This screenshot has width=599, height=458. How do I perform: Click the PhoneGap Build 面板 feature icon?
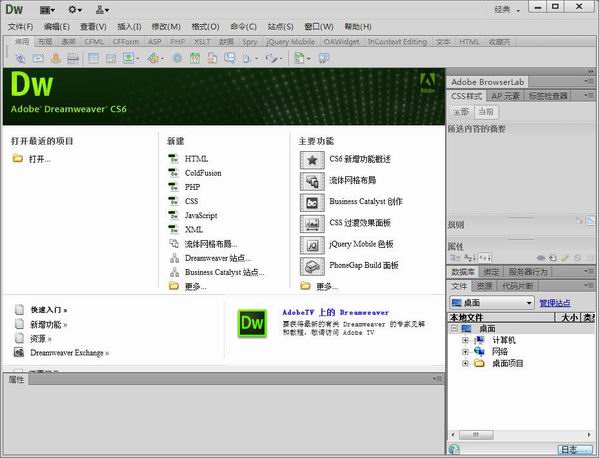(312, 266)
